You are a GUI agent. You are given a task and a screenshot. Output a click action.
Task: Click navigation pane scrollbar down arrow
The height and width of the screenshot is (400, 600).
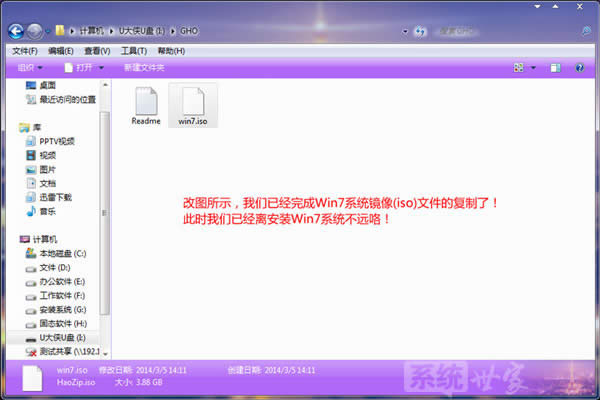tap(105, 354)
